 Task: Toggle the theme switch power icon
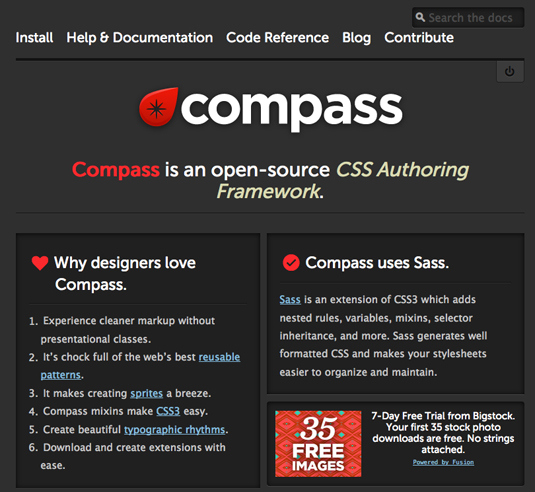coord(510,71)
